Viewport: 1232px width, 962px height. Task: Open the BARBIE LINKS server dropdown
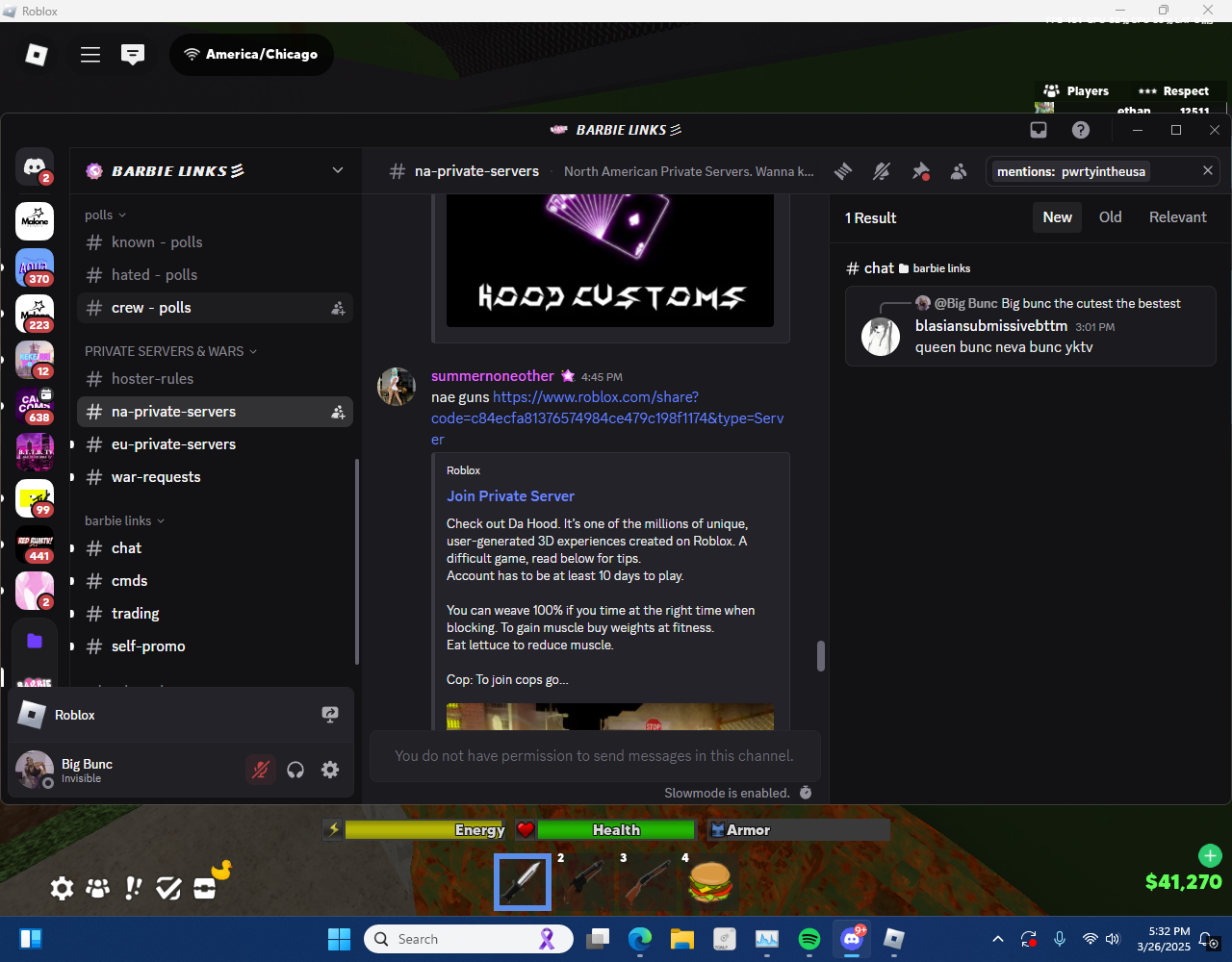pyautogui.click(x=338, y=170)
